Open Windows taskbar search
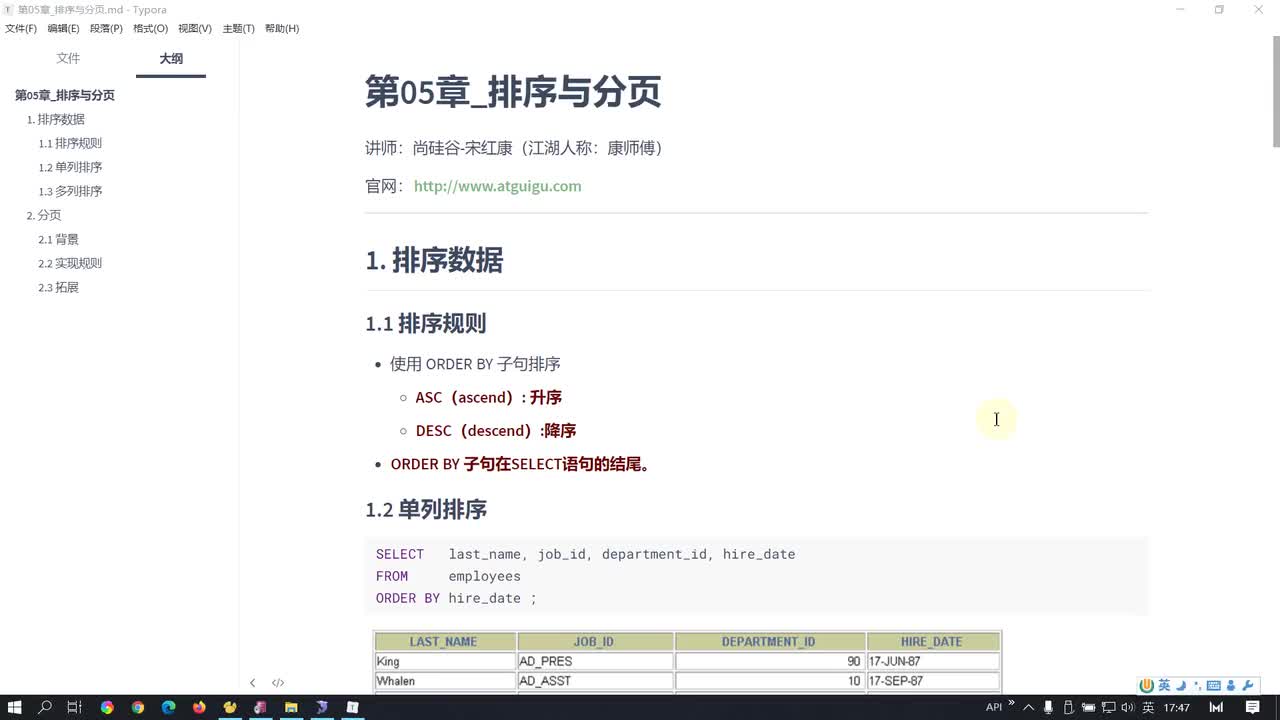Viewport: 1280px width, 720px height. click(45, 707)
